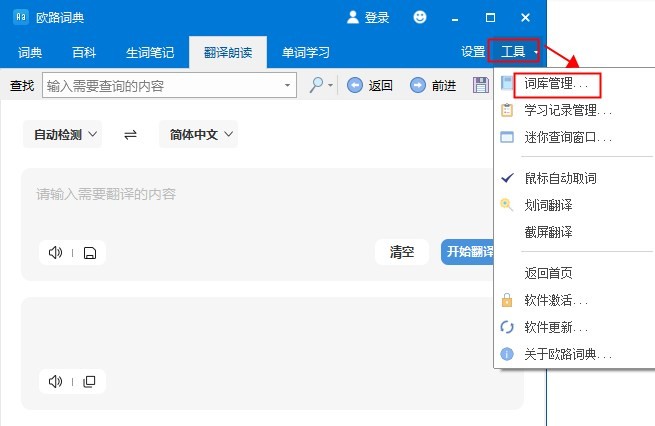Screen dimensions: 655x426
Task: Play audio of the source text
Action: click(55, 253)
